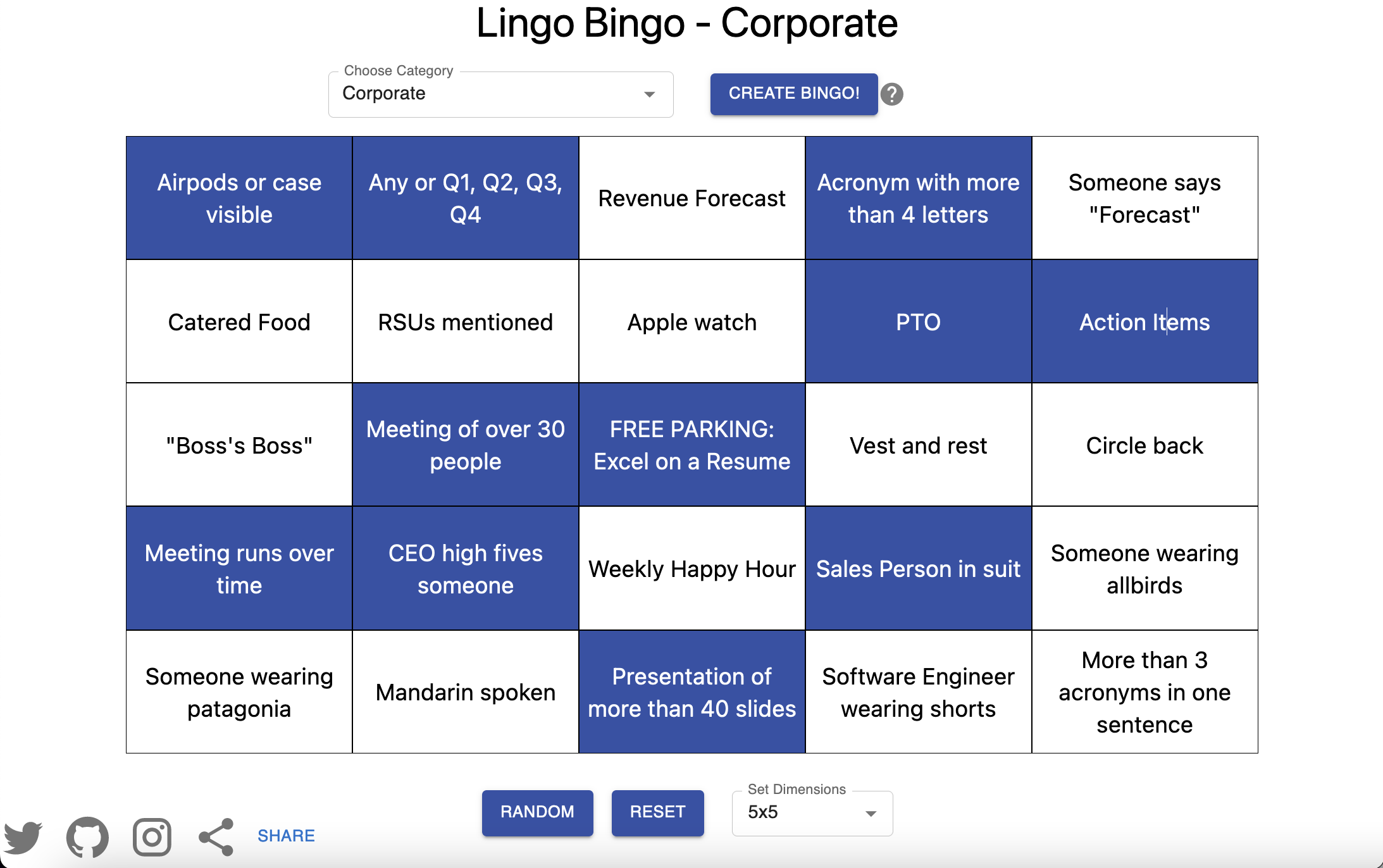This screenshot has height=868, width=1383.
Task: Click the Corporate category dropdown arrow
Action: [x=649, y=94]
